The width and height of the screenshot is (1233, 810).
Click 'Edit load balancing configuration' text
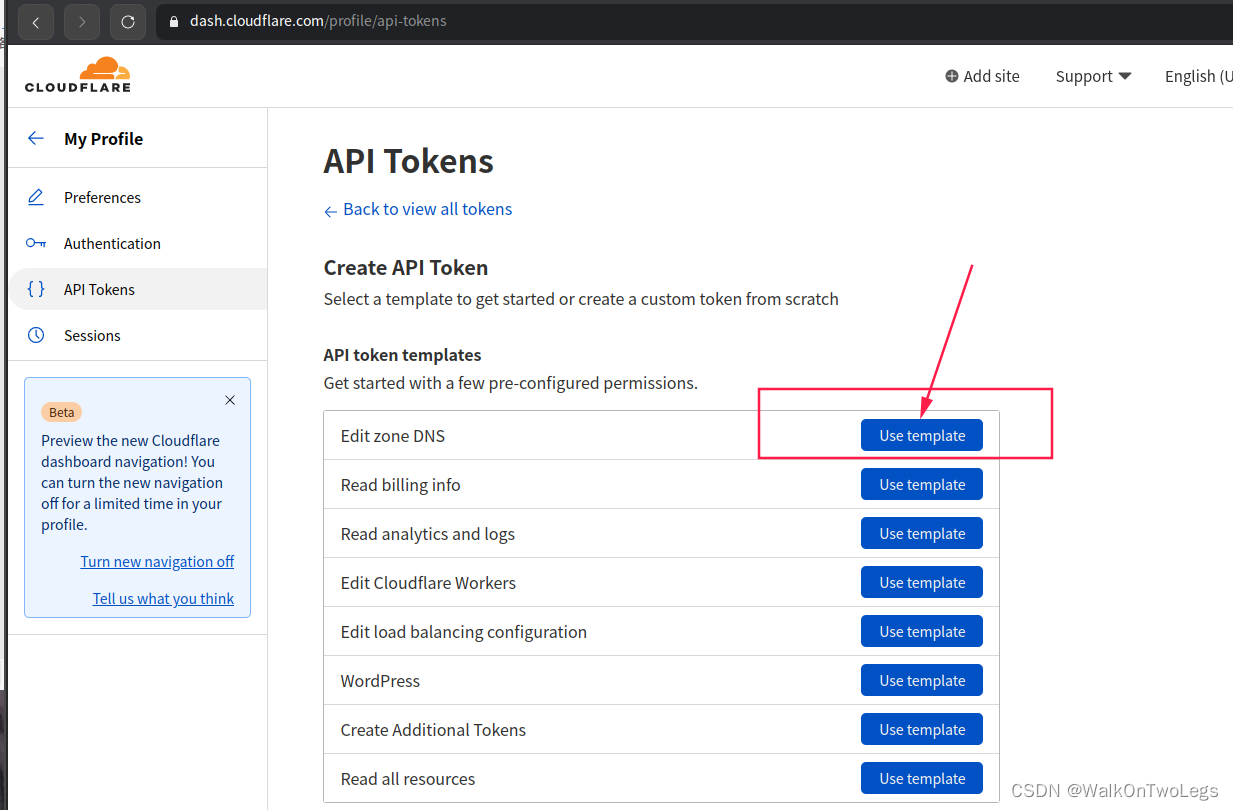click(464, 632)
